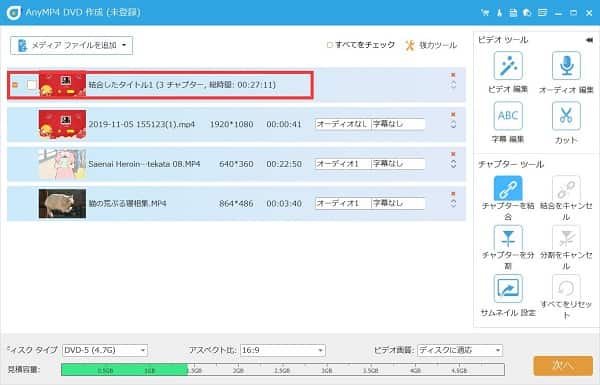Click the チャプターを結合 merge chapters icon
The height and width of the screenshot is (385, 600).
(x=508, y=188)
